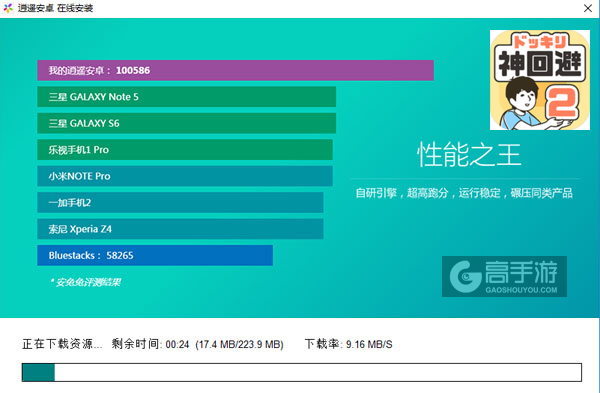Click the 自研引擎，超高跑分 description text
The width and height of the screenshot is (600, 393).
[x=464, y=193]
